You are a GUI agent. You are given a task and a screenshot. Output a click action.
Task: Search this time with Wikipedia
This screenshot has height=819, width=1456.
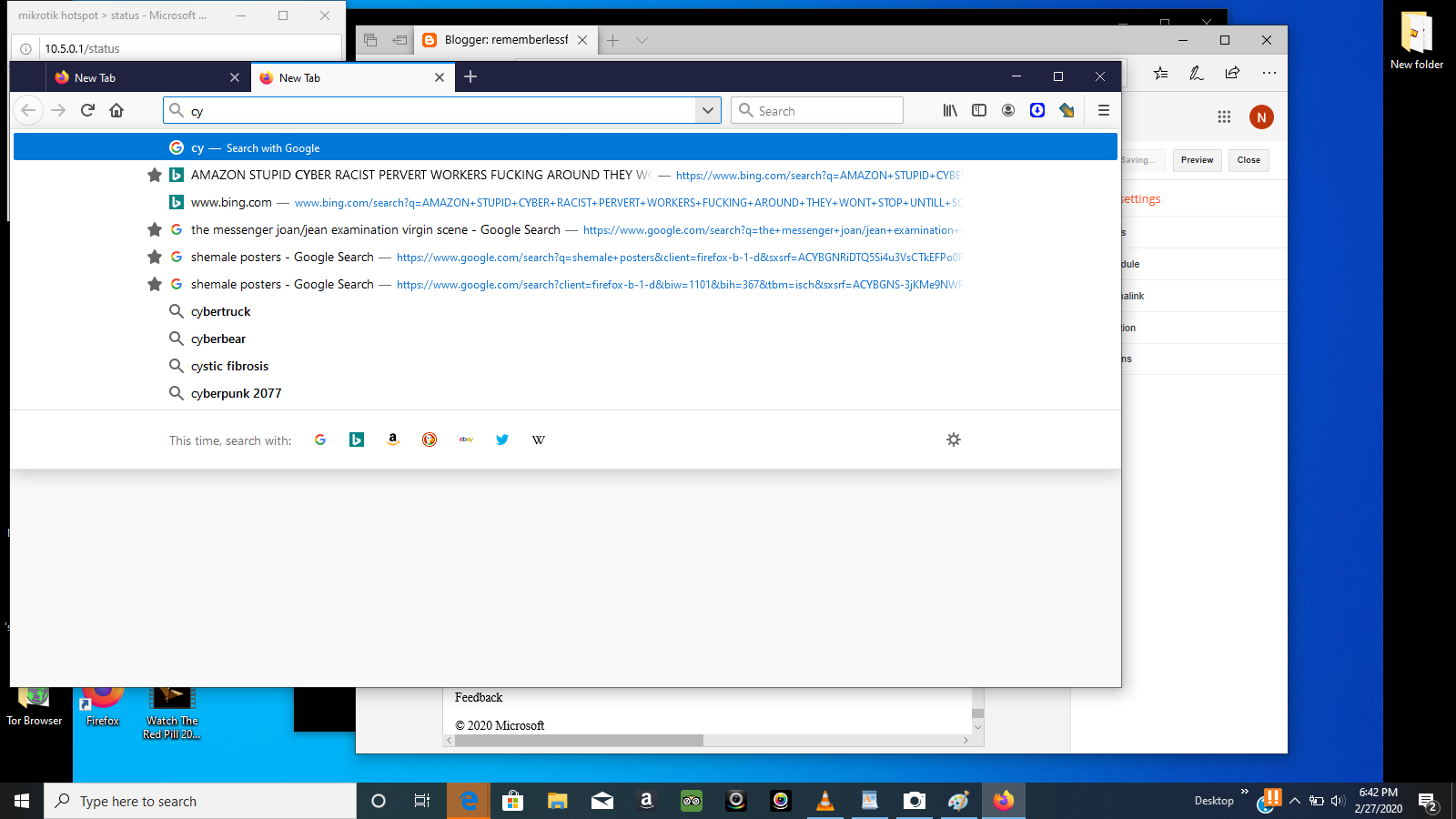[x=539, y=440]
